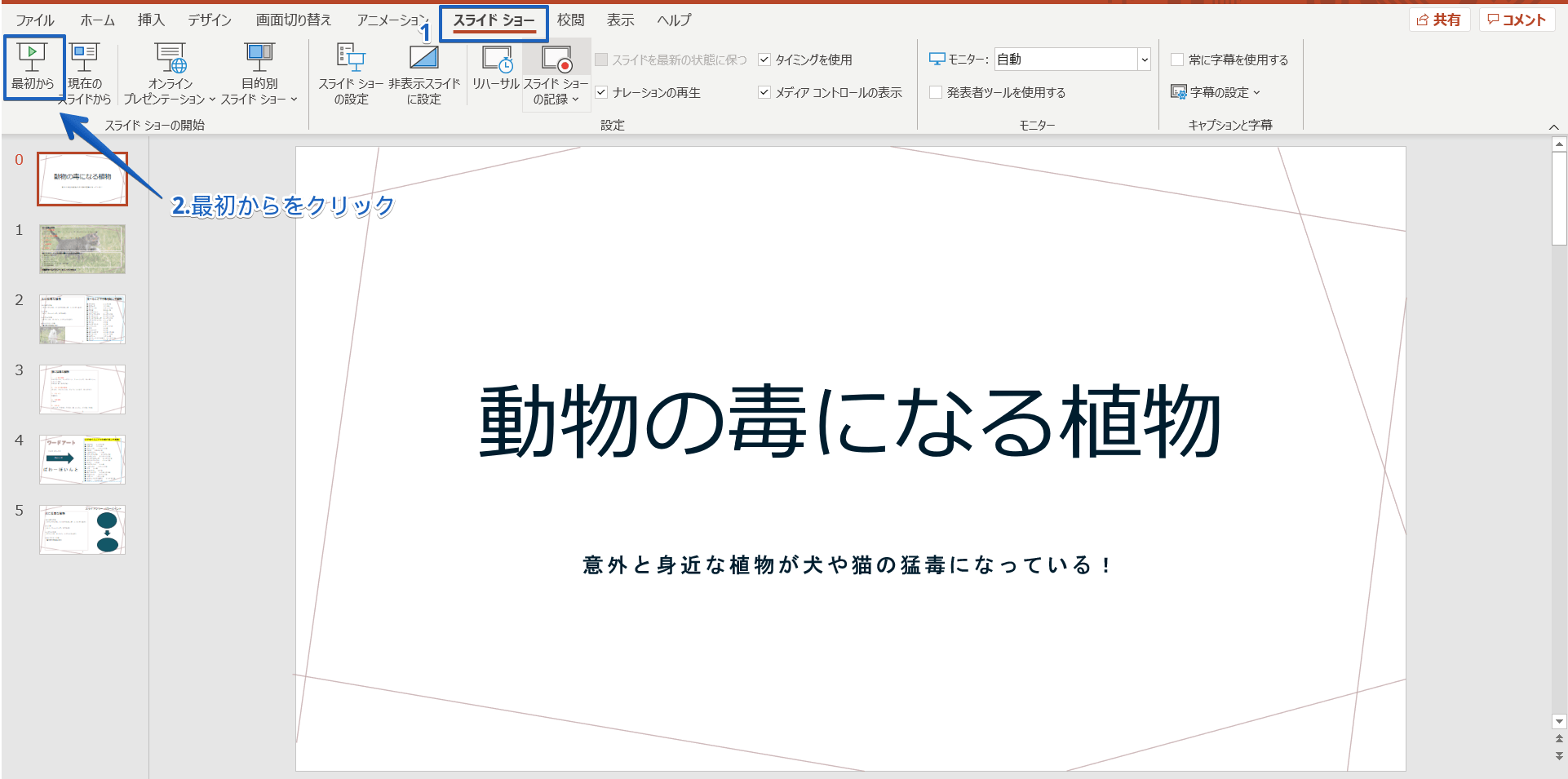
Task: Check 常に字幕を使用する option
Action: click(1178, 59)
